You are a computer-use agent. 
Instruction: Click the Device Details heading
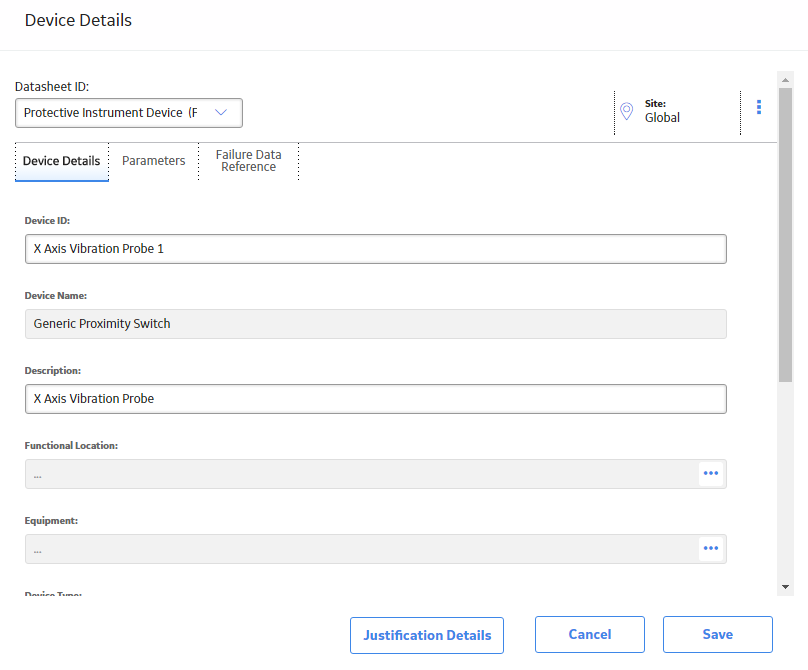78,20
